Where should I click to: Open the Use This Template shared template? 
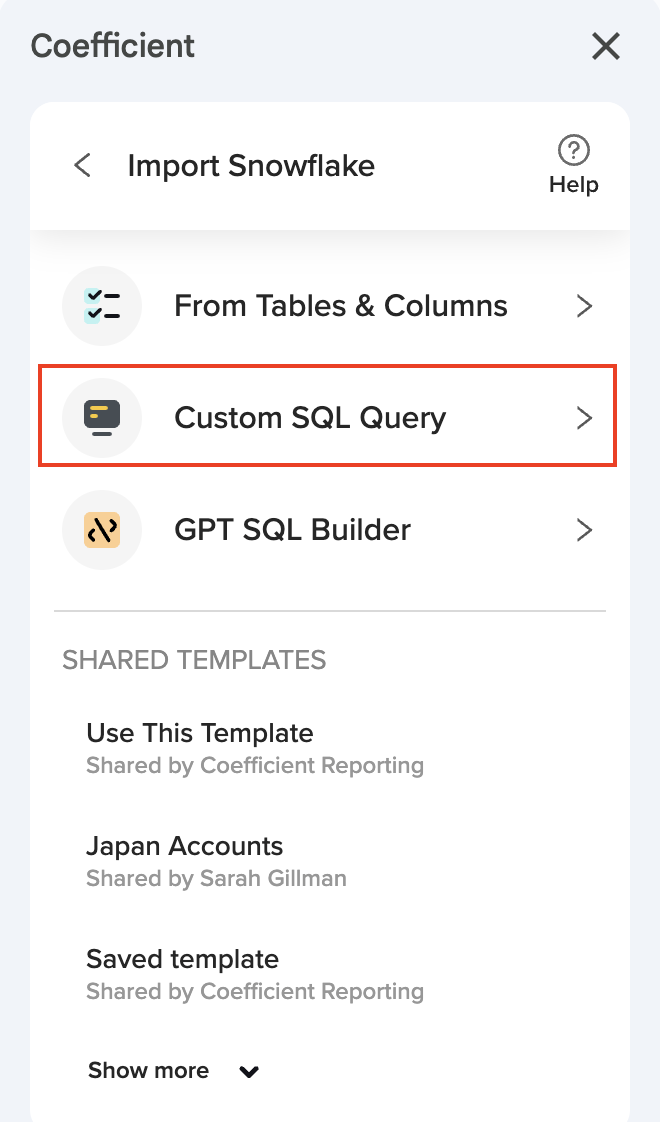(200, 733)
